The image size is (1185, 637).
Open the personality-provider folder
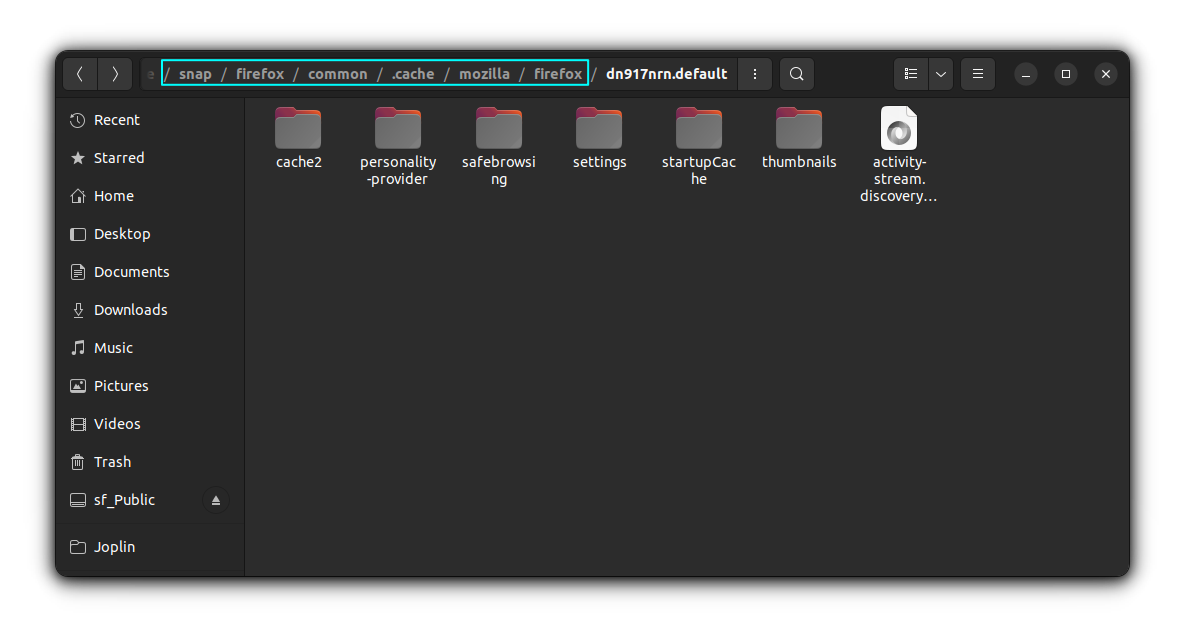click(x=397, y=128)
